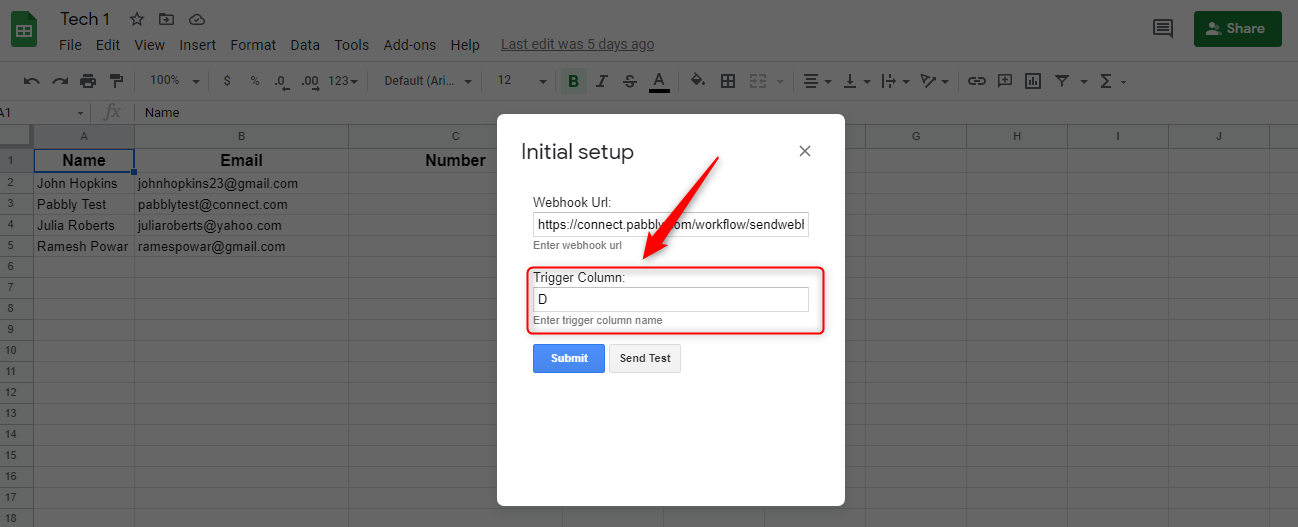
Task: Open the comment history icon
Action: coord(1163,29)
